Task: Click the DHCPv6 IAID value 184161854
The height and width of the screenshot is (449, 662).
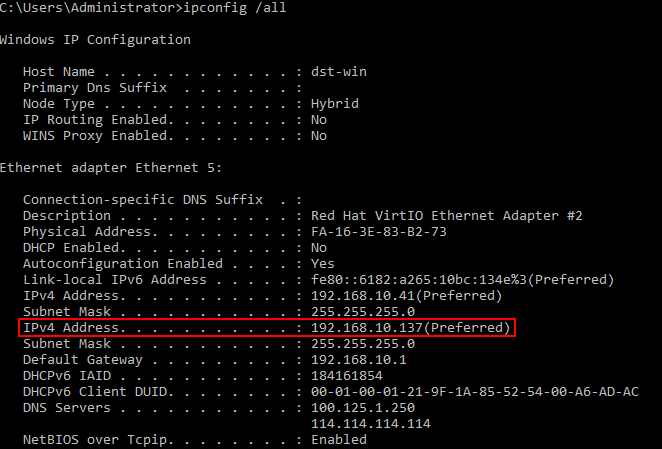Action: click(x=345, y=376)
